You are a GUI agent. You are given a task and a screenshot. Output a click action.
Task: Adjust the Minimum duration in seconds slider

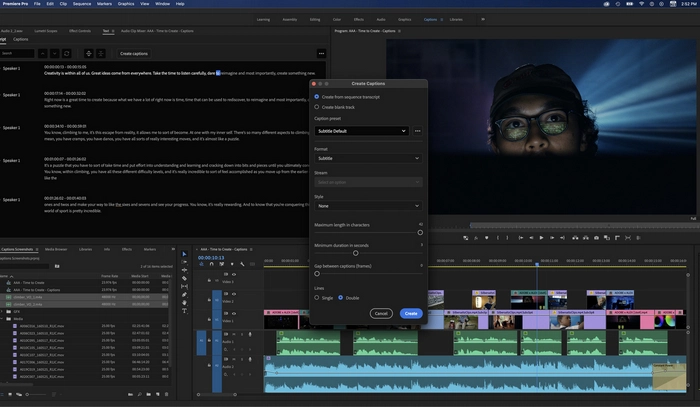coord(355,253)
